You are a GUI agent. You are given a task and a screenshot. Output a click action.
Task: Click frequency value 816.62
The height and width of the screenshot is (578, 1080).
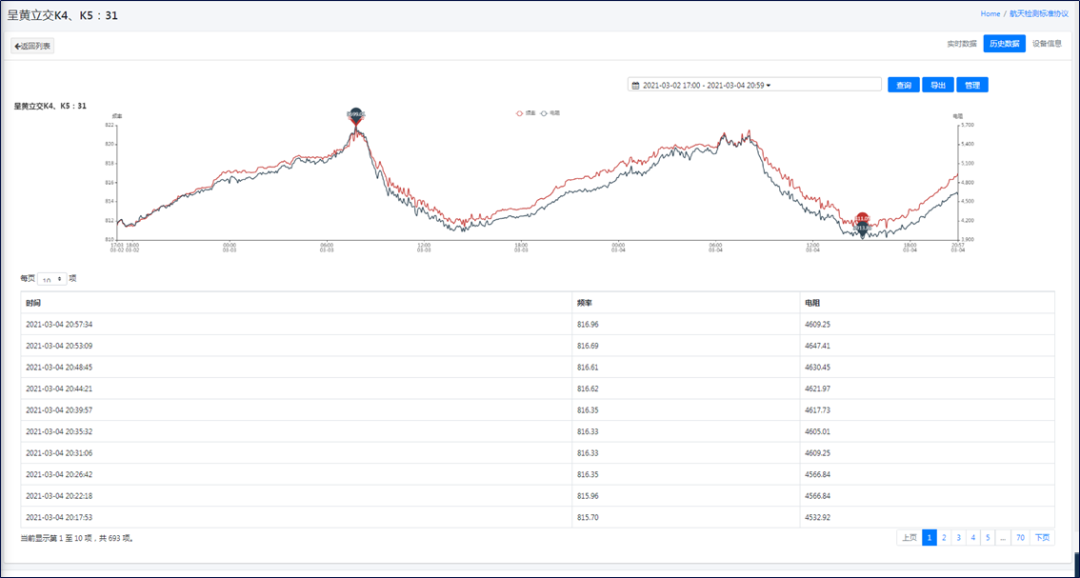pyautogui.click(x=588, y=389)
